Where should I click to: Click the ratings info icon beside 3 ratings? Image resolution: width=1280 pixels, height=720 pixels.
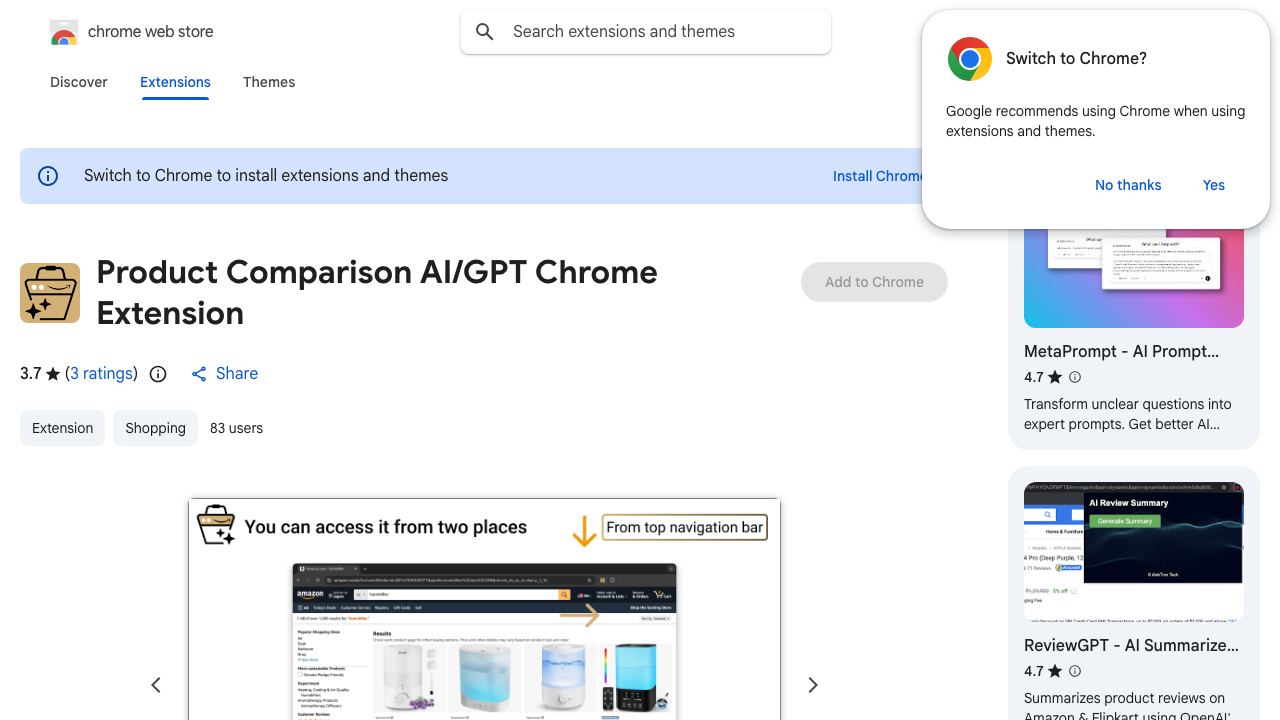tap(158, 374)
